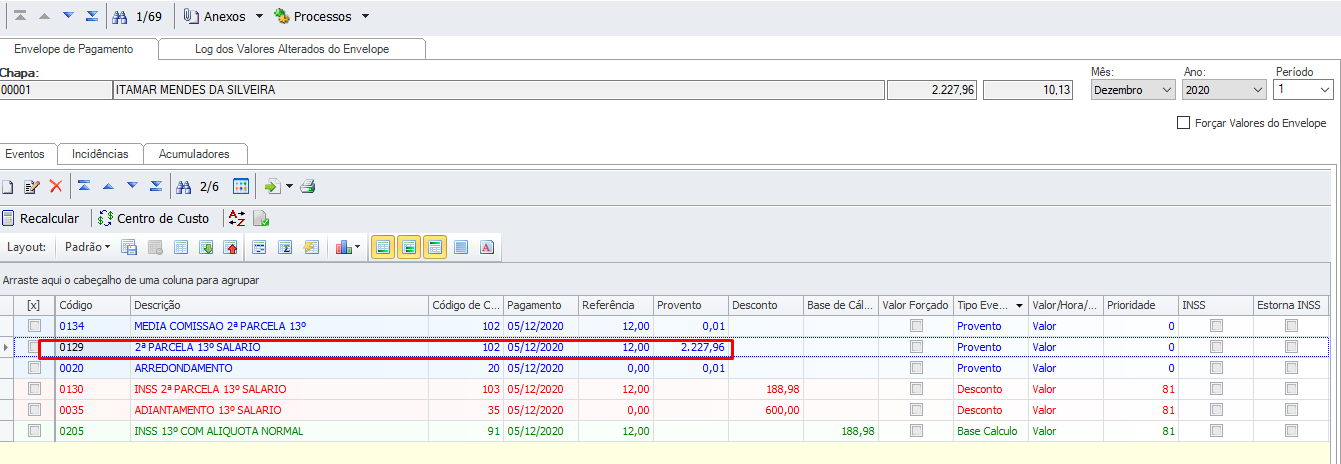Print the events list
Image resolution: width=1341 pixels, height=464 pixels.
click(x=308, y=186)
